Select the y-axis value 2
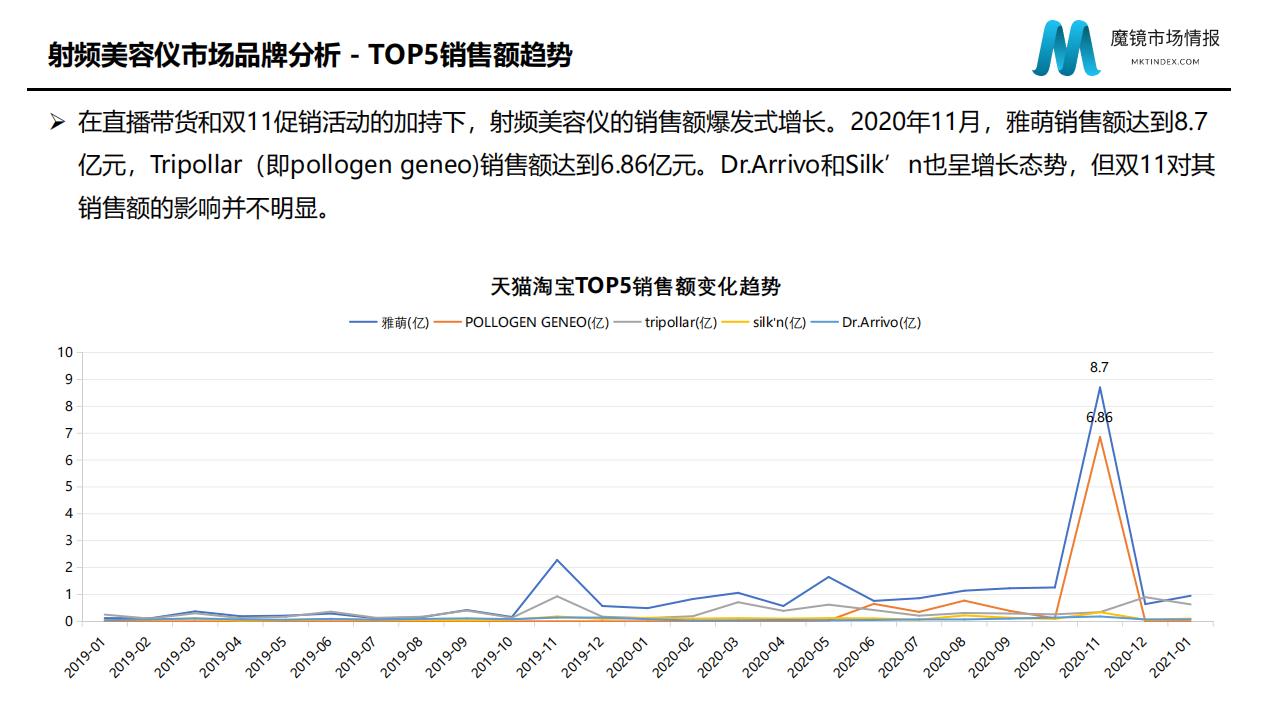Image resolution: width=1280 pixels, height=720 pixels. 70,567
